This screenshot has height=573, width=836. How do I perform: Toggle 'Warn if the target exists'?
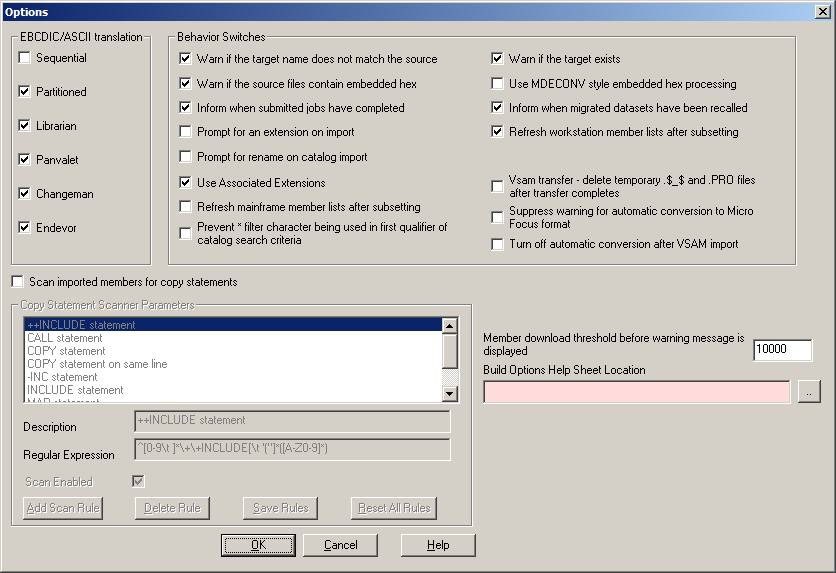[497, 59]
